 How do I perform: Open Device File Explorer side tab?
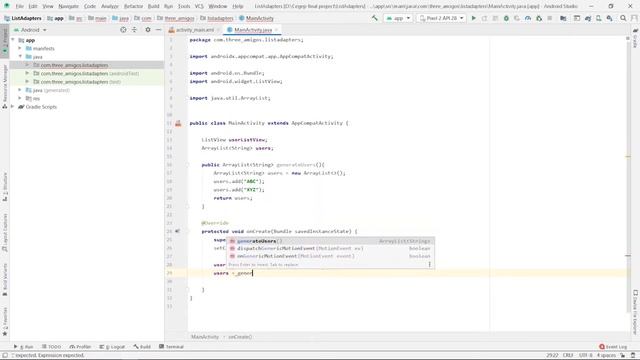(x=636, y=313)
